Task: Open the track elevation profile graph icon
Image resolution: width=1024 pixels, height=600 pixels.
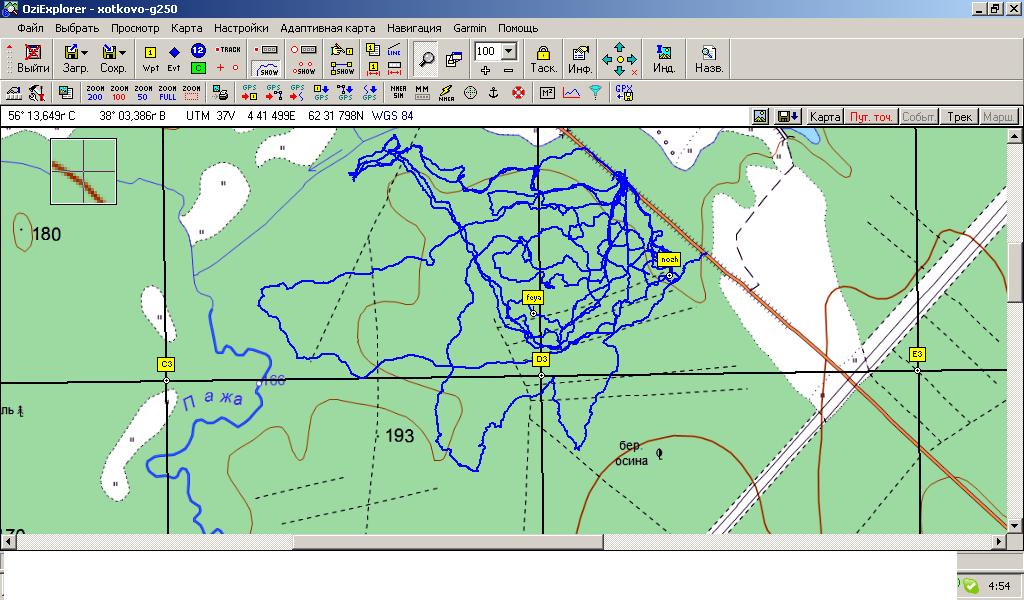Action: (571, 93)
